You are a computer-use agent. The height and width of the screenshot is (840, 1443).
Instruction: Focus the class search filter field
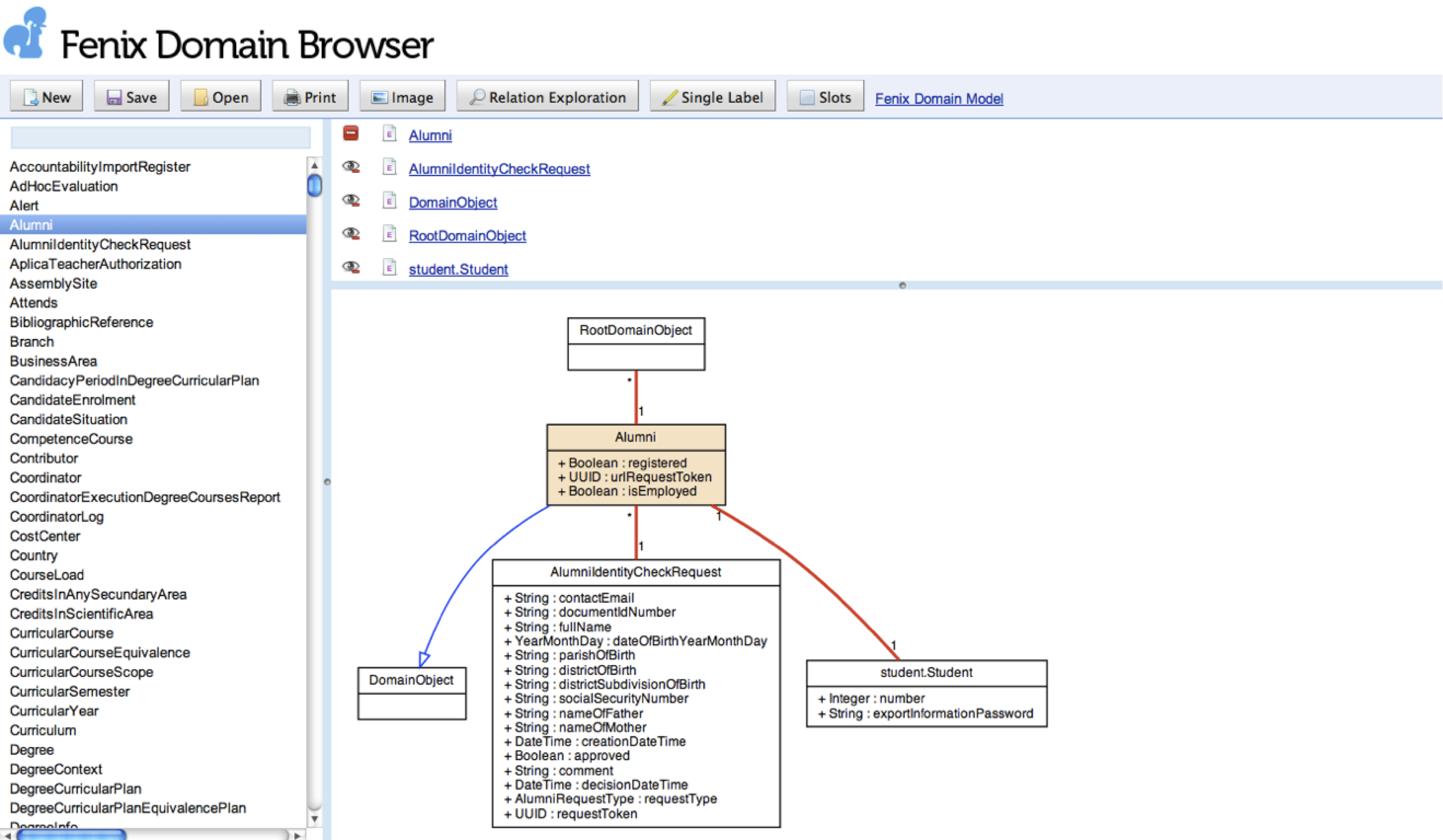161,138
